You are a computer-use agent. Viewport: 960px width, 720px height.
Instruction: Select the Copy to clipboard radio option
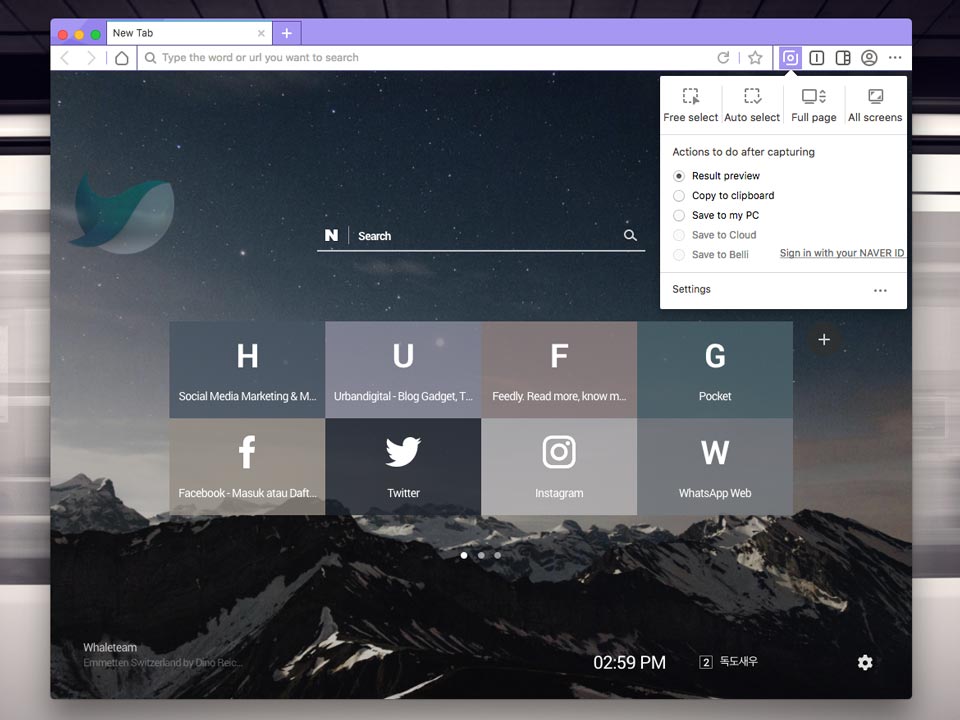[x=680, y=196]
